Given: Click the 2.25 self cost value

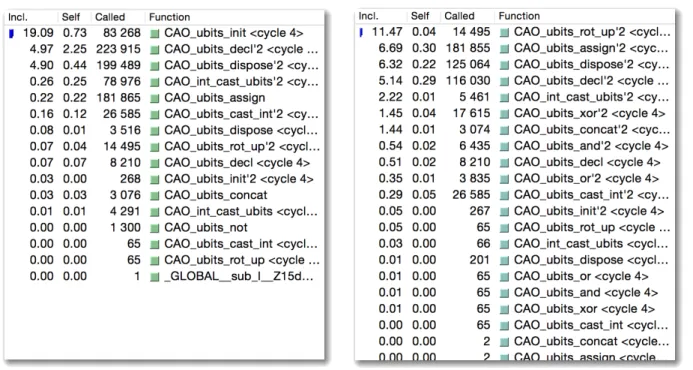Looking at the screenshot, I should [75, 50].
